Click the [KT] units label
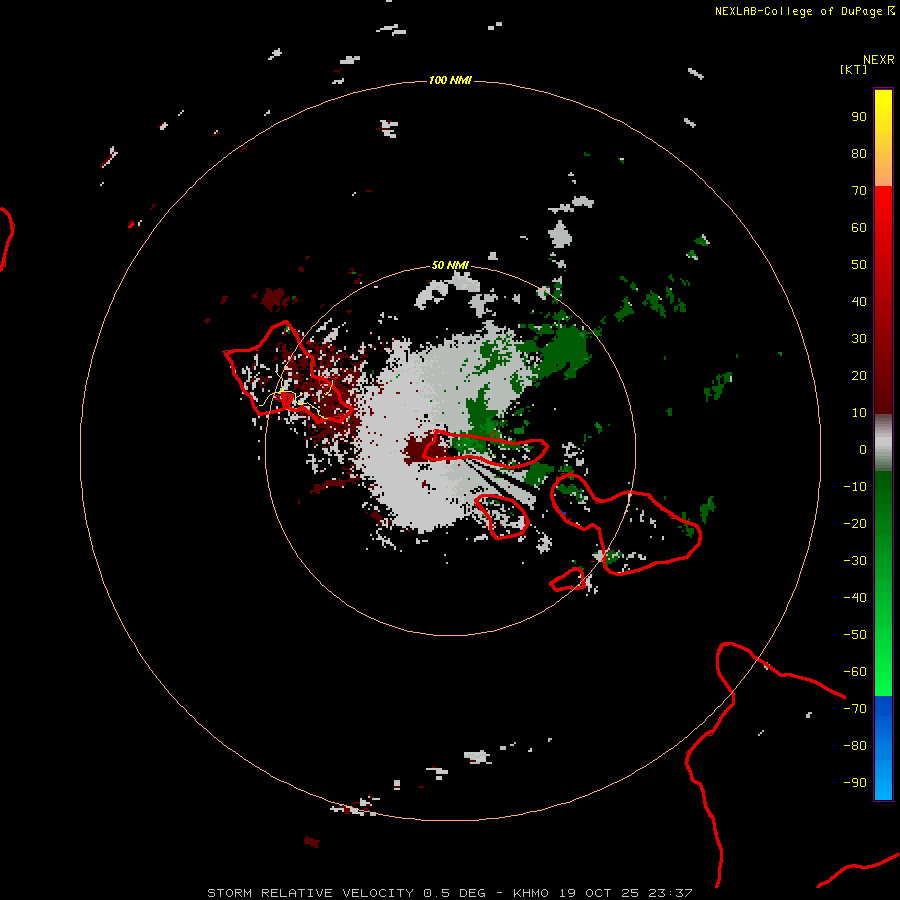Viewport: 900px width, 900px height. [854, 69]
